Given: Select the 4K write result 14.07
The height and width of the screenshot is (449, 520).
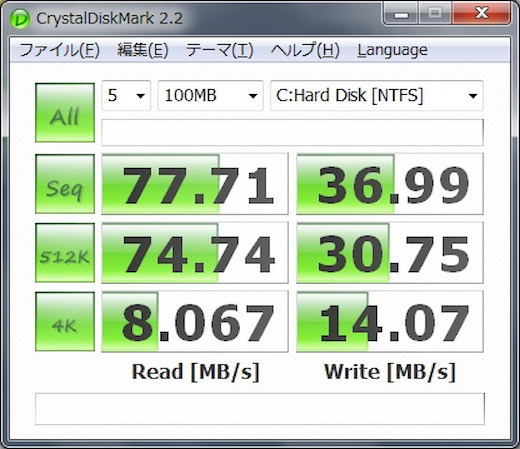Looking at the screenshot, I should 390,322.
